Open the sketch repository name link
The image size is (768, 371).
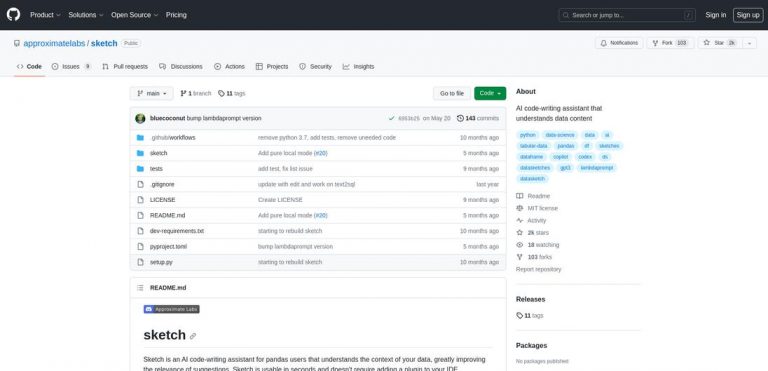coord(104,43)
